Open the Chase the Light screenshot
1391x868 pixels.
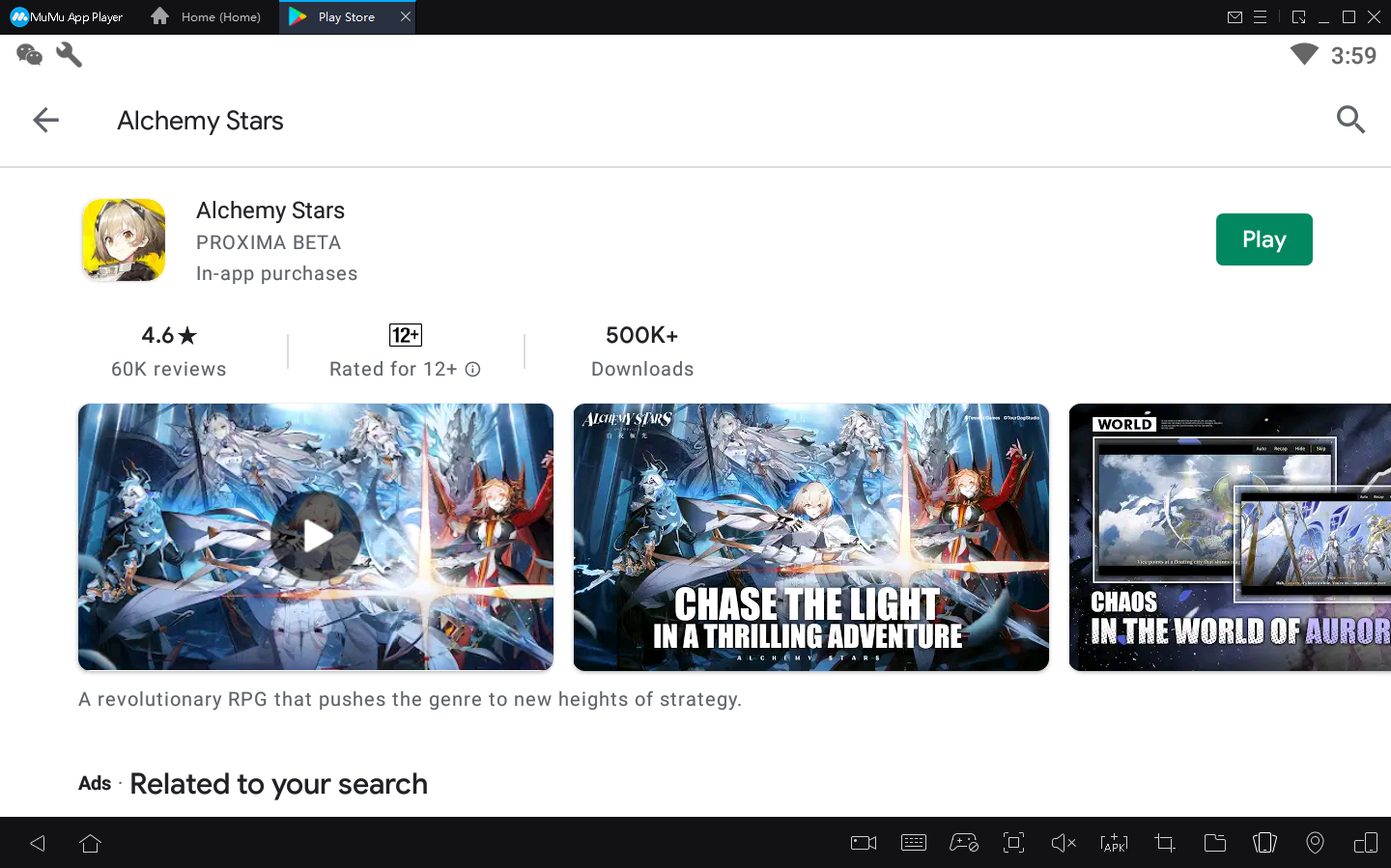coord(811,537)
